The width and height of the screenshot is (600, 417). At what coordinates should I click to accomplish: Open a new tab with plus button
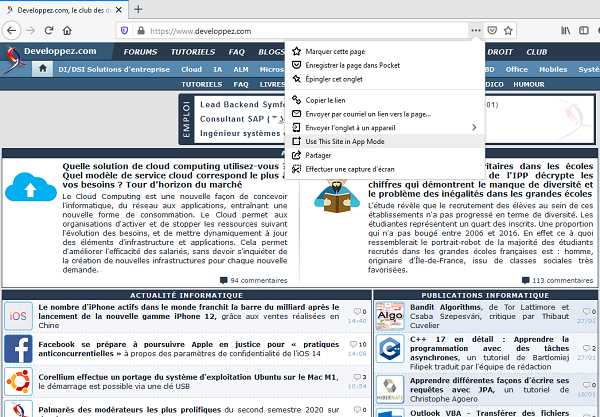coord(138,9)
